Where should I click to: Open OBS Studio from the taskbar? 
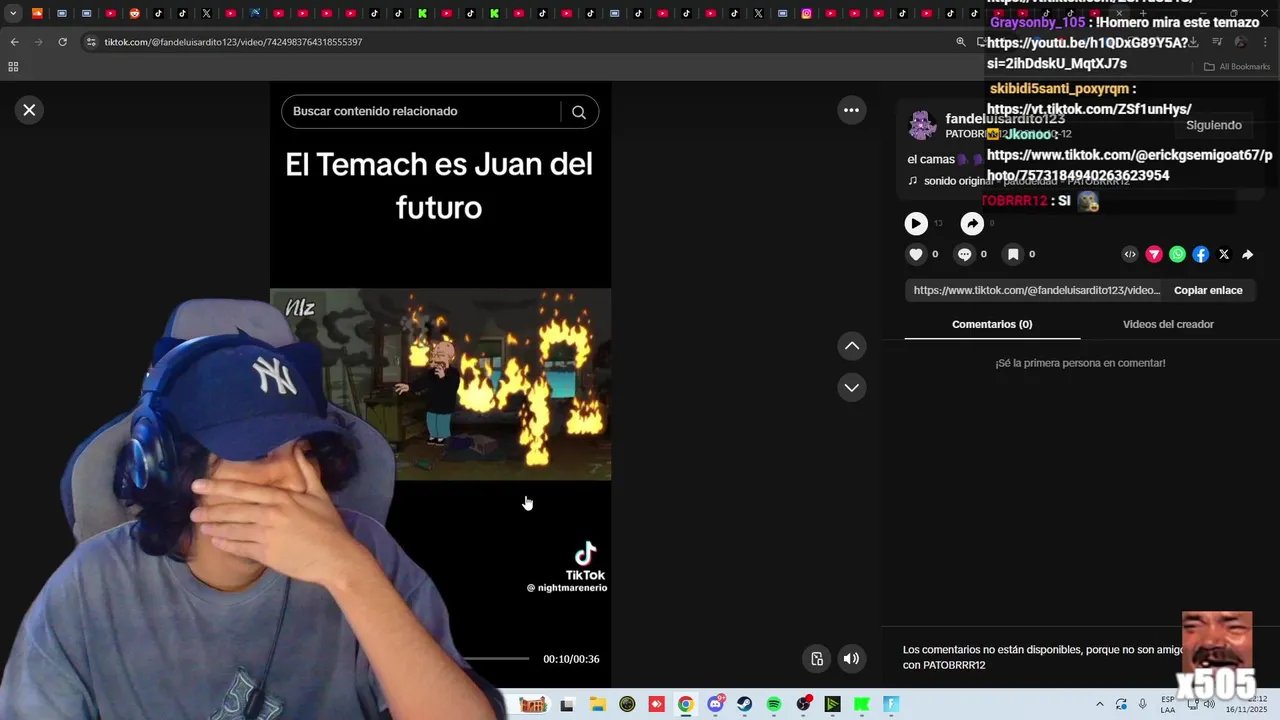coord(803,704)
